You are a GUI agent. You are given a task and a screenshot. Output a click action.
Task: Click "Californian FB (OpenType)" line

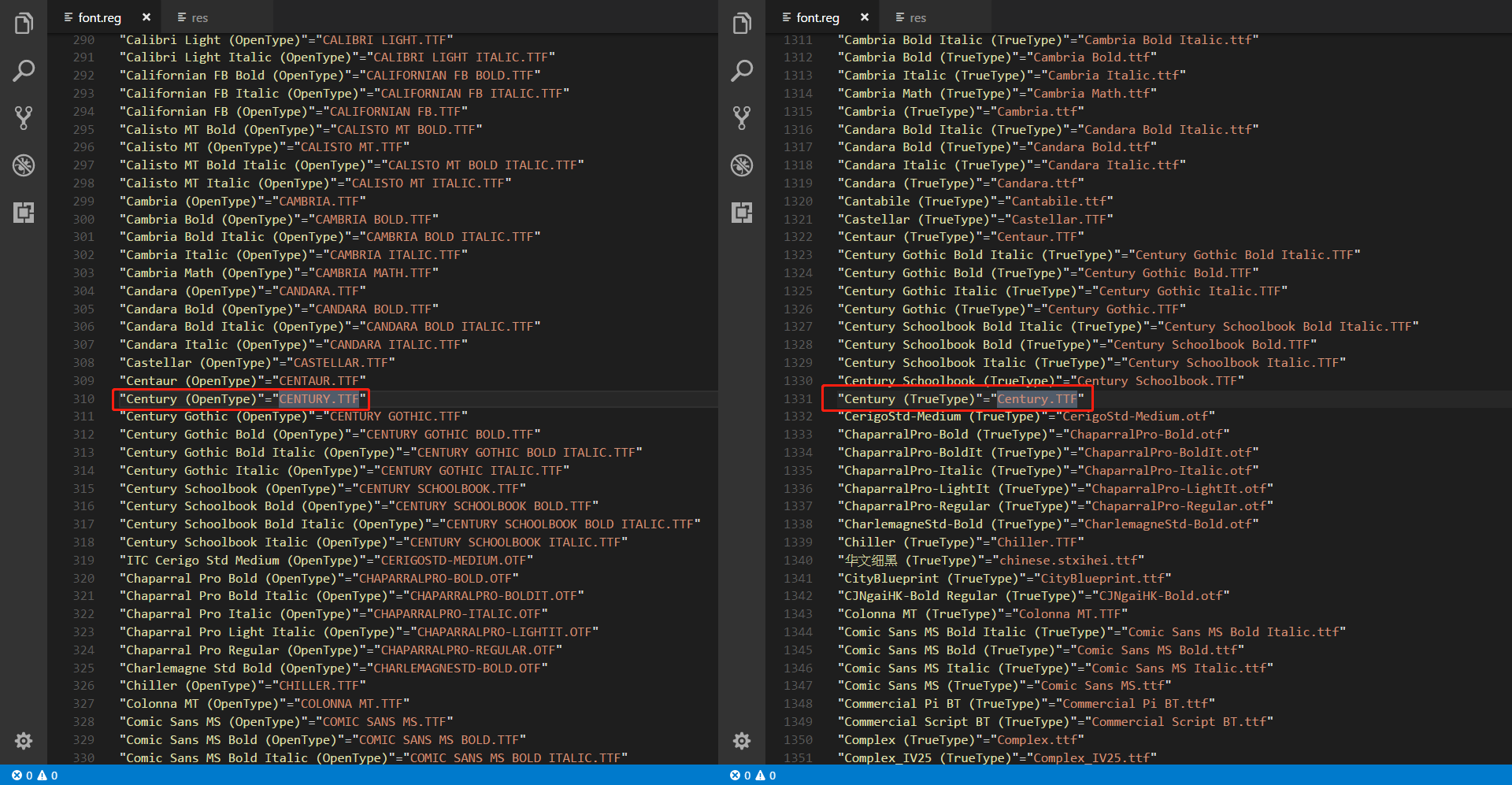coord(294,112)
